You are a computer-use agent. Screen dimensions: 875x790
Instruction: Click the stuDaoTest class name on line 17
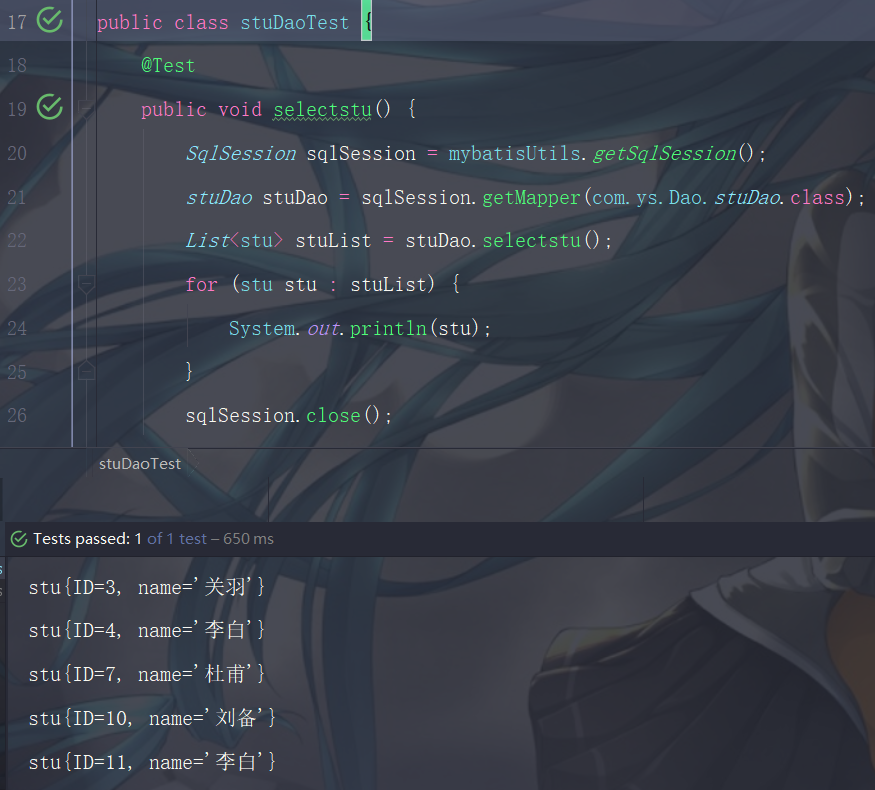(x=295, y=23)
